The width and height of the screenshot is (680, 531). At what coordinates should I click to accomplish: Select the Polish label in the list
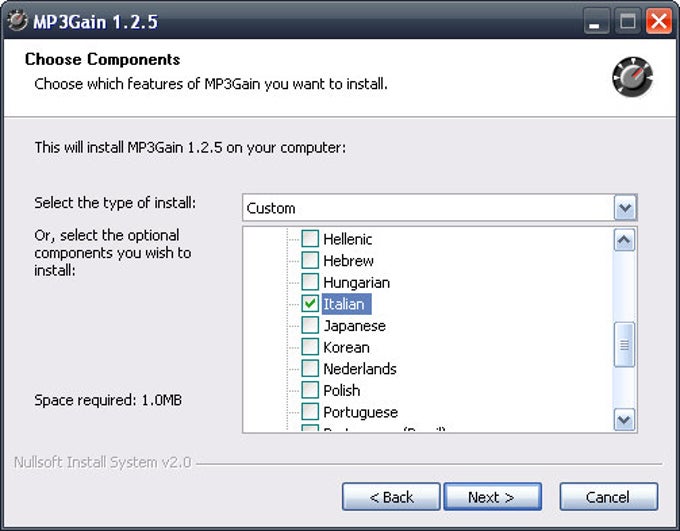pos(342,390)
